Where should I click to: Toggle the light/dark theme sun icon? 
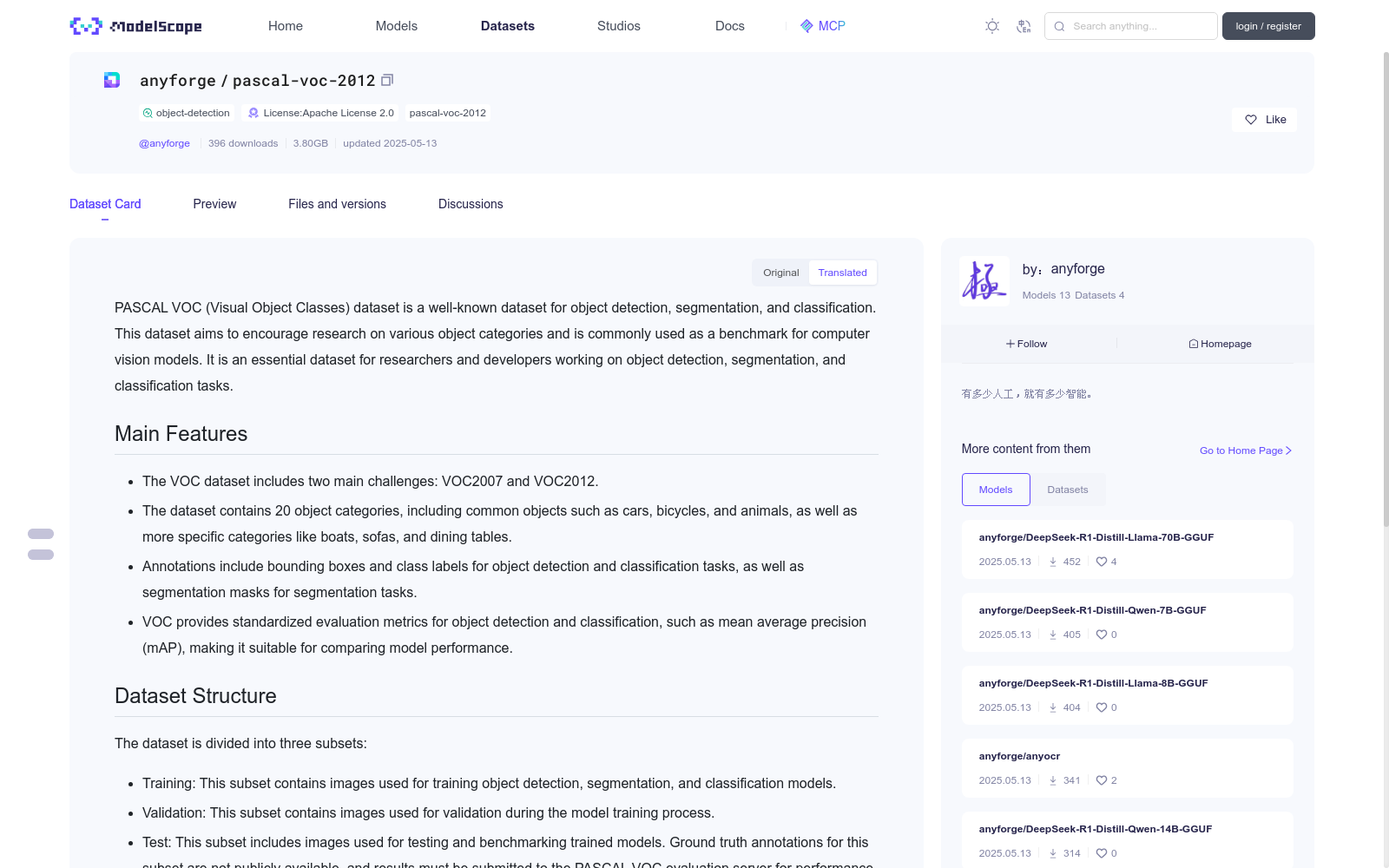pyautogui.click(x=992, y=26)
